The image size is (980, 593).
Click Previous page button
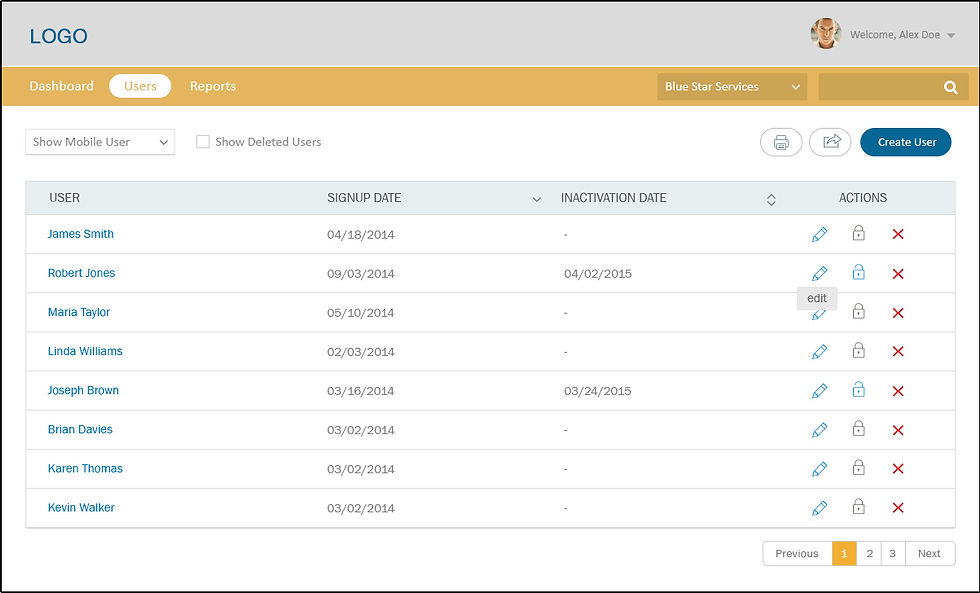point(797,554)
